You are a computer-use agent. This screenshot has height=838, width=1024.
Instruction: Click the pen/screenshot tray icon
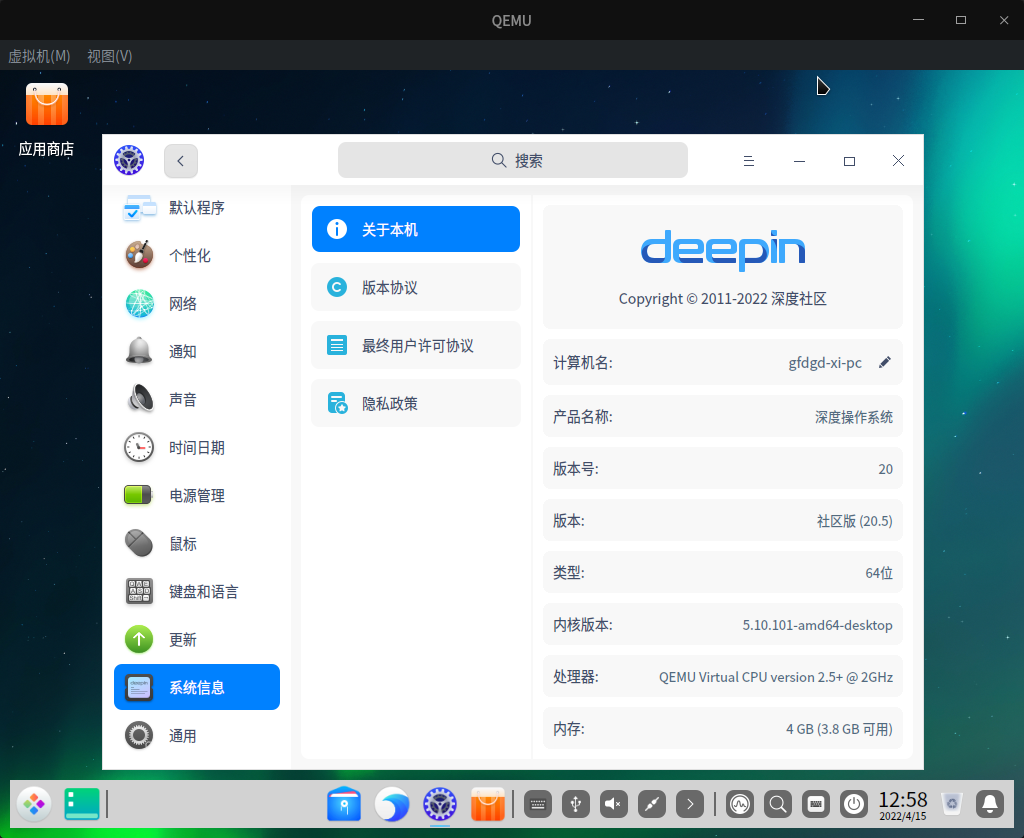pos(652,804)
